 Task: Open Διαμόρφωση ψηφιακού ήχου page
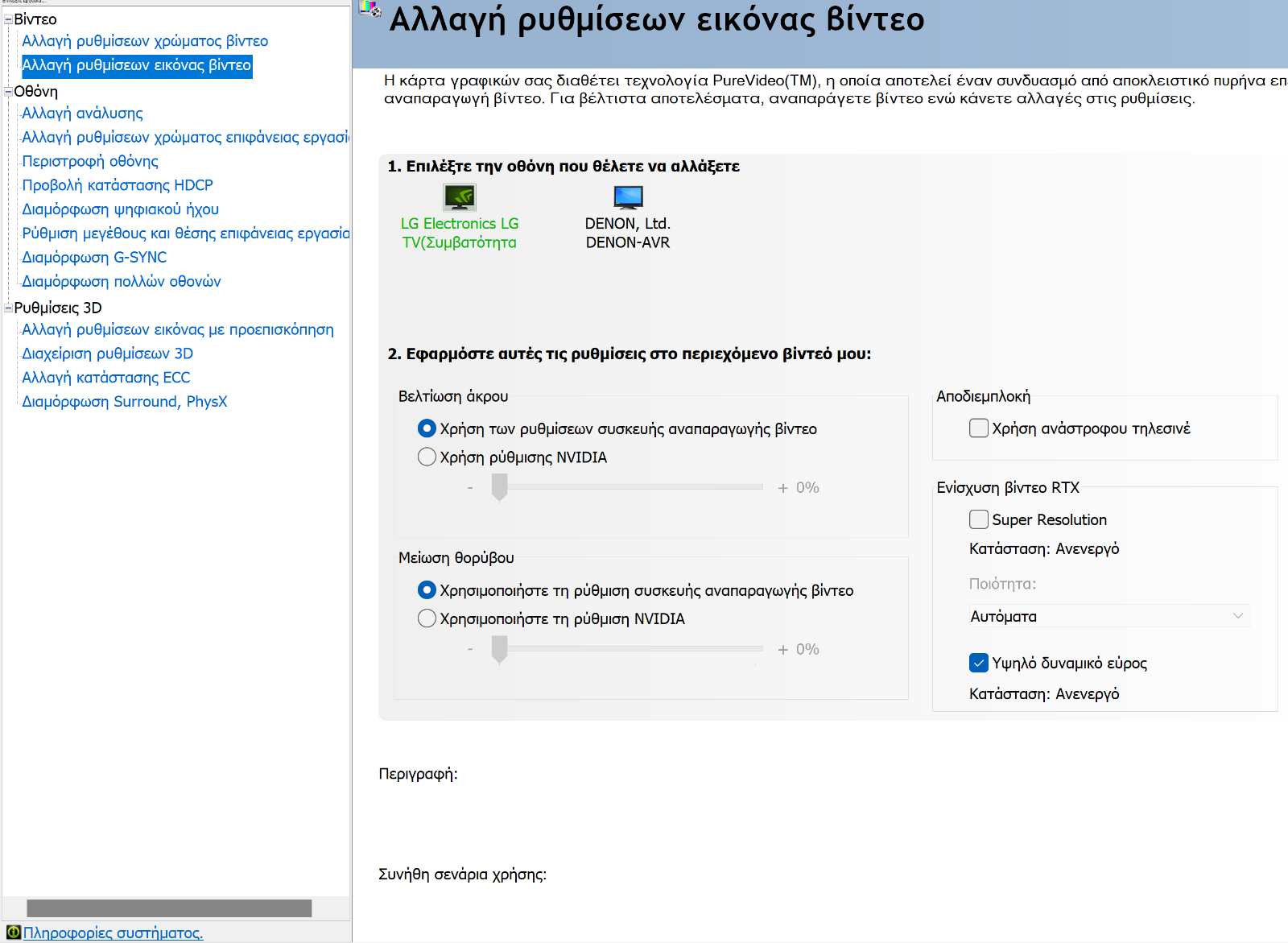click(121, 209)
